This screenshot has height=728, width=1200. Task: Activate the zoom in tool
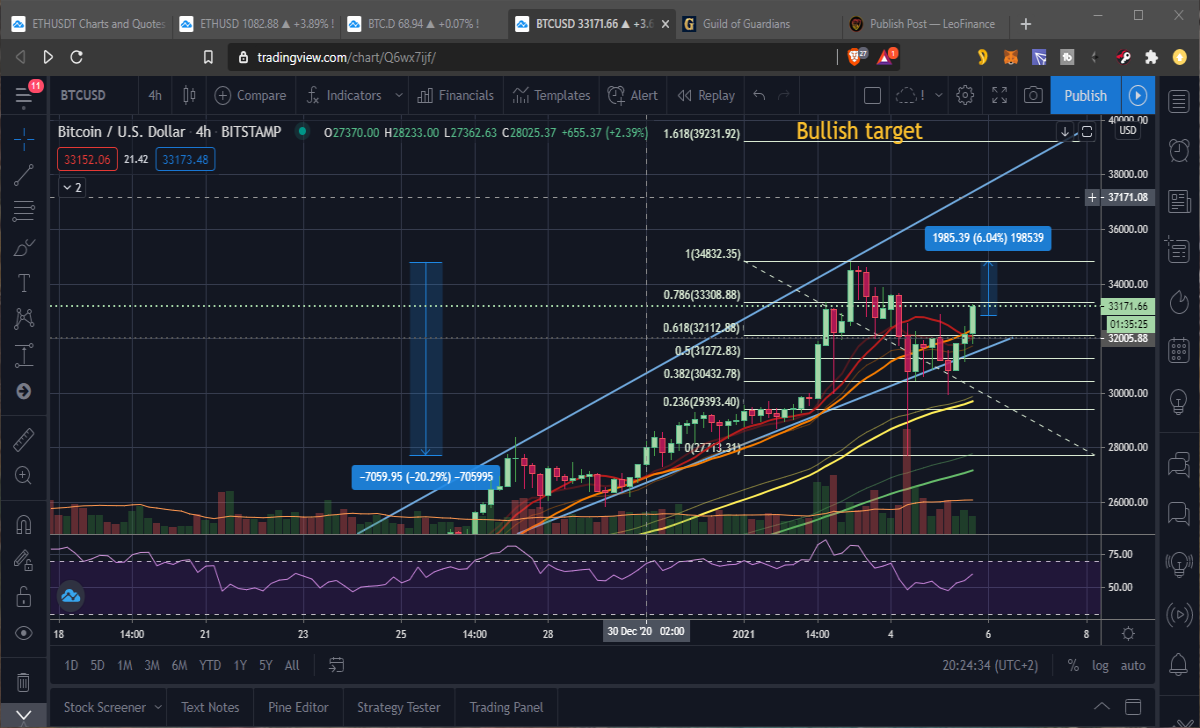click(x=24, y=476)
